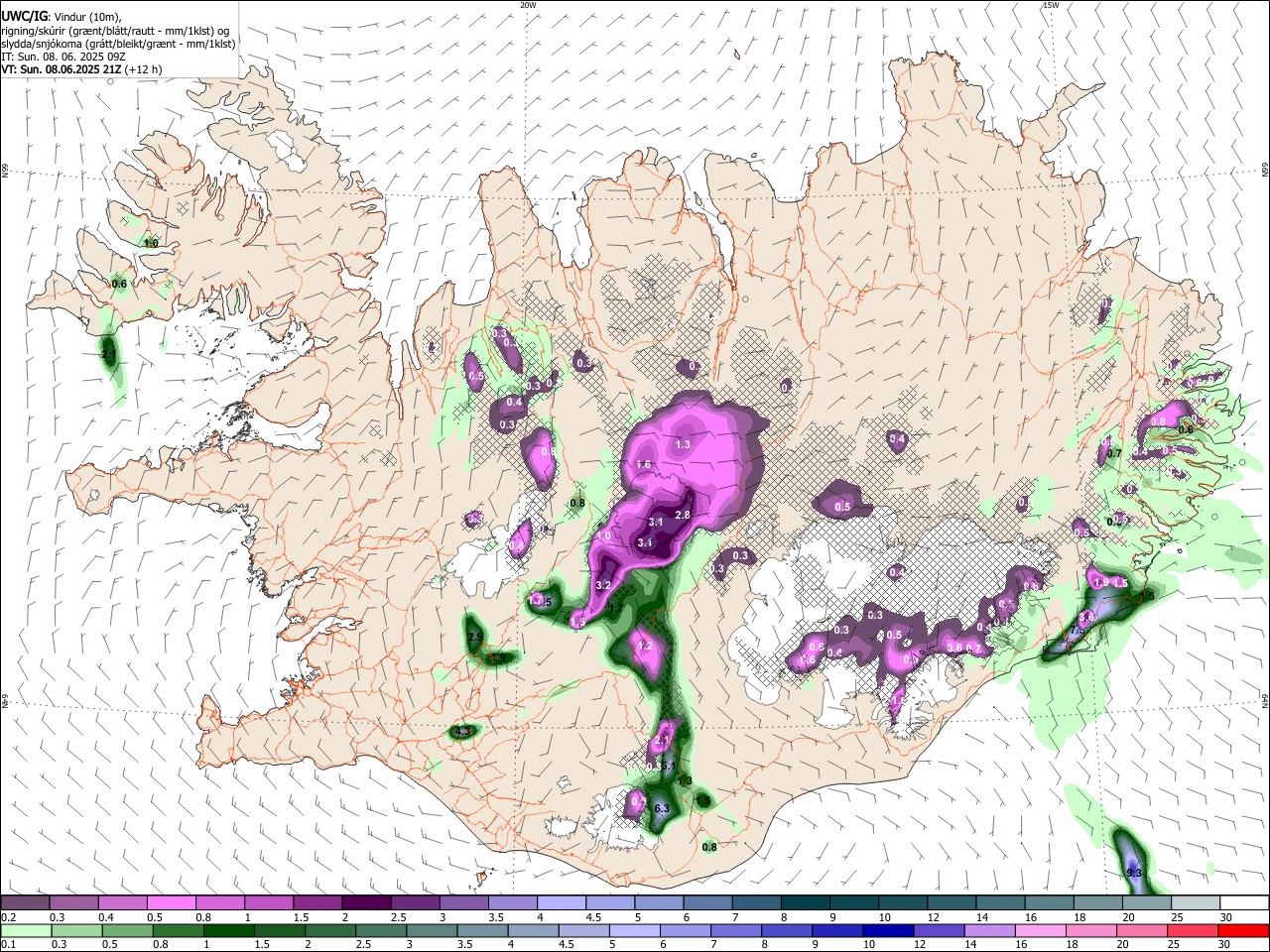
Task: Click the '0.2' label of the upper legend row
Action: point(8,917)
